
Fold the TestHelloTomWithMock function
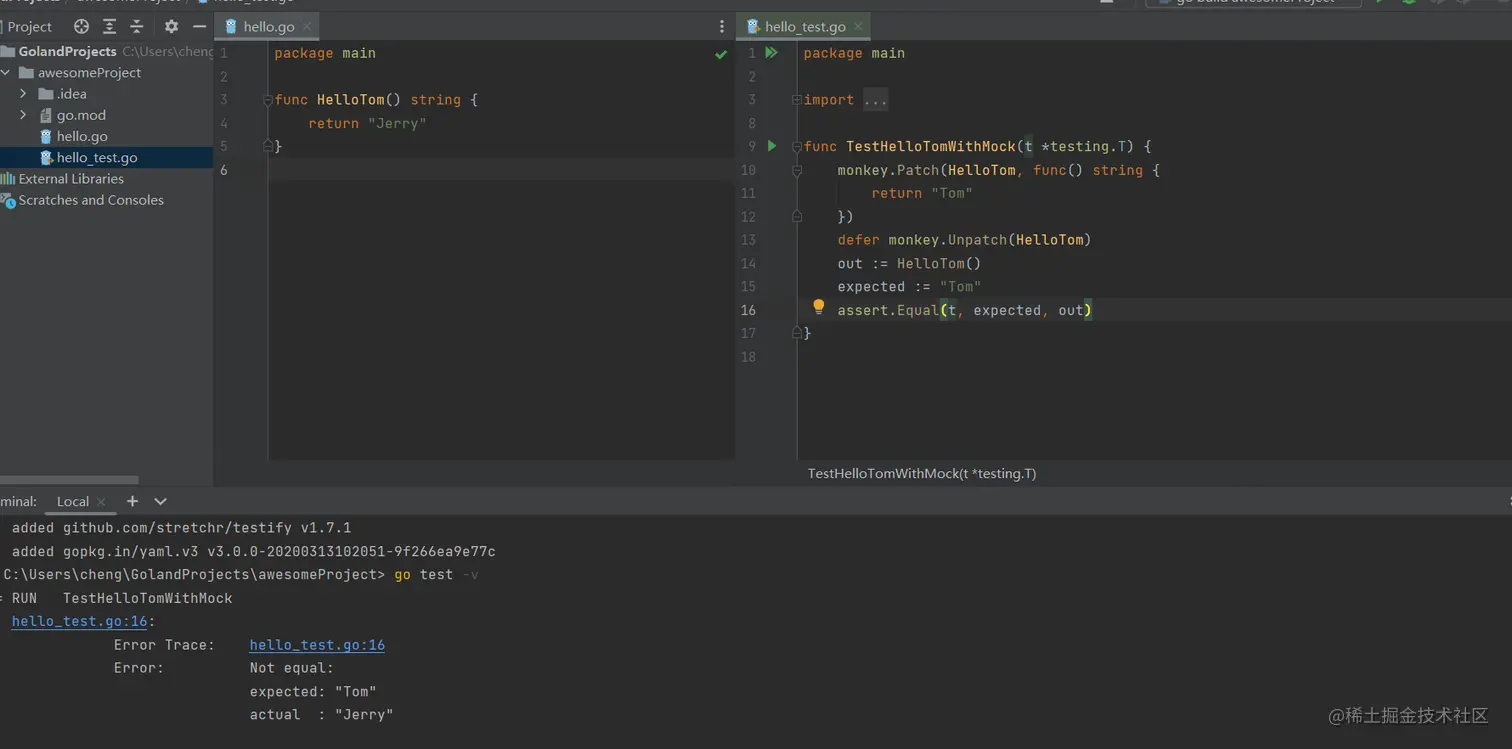pyautogui.click(x=797, y=146)
